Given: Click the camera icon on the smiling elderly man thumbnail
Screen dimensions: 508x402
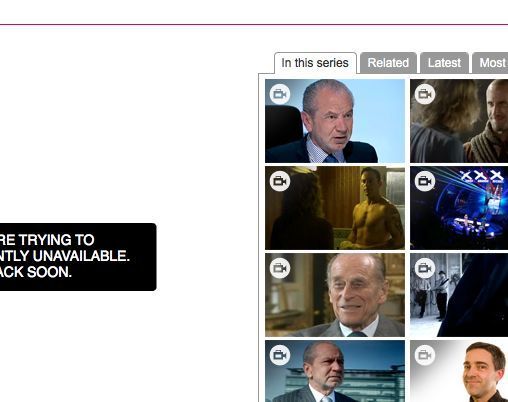Looking at the screenshot, I should click(x=280, y=268).
